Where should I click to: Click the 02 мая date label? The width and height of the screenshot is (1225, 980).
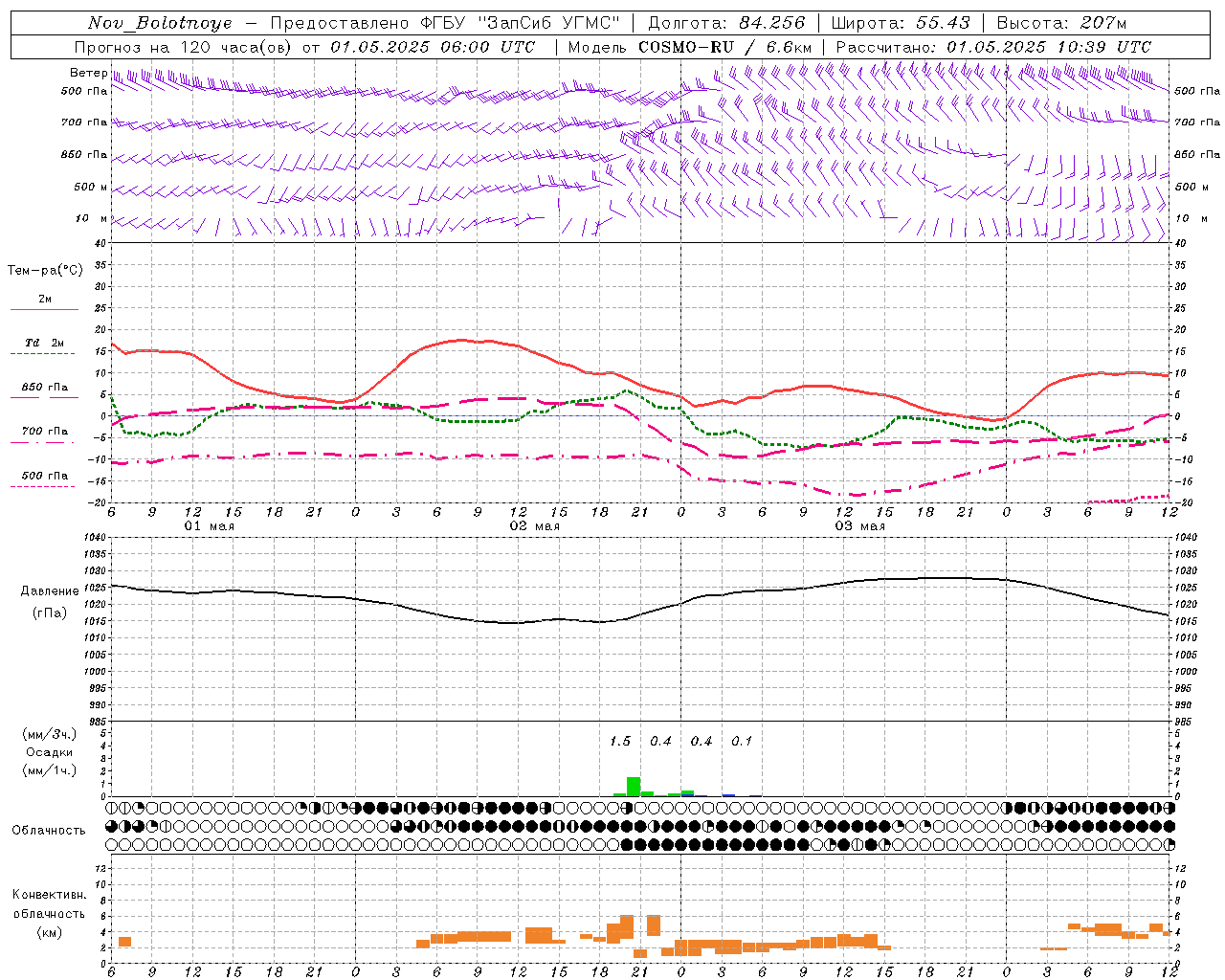coord(535,526)
